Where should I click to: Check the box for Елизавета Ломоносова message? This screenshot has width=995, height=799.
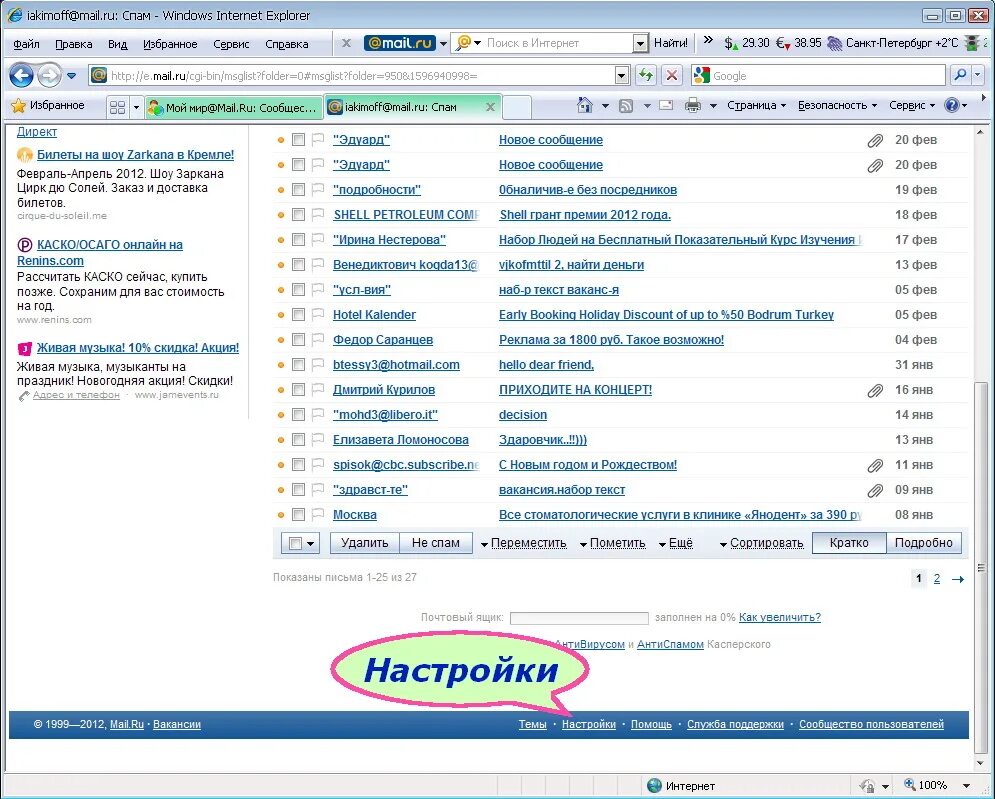pos(298,439)
